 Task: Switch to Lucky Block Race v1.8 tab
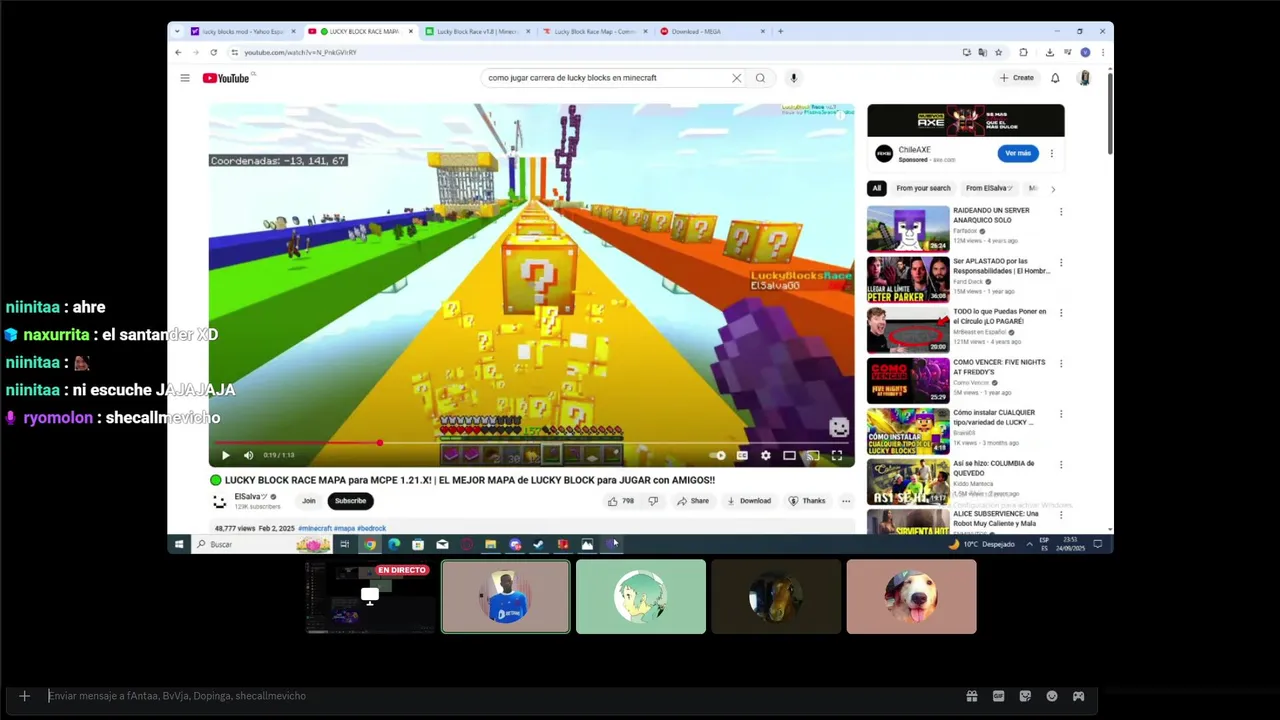coord(478,31)
